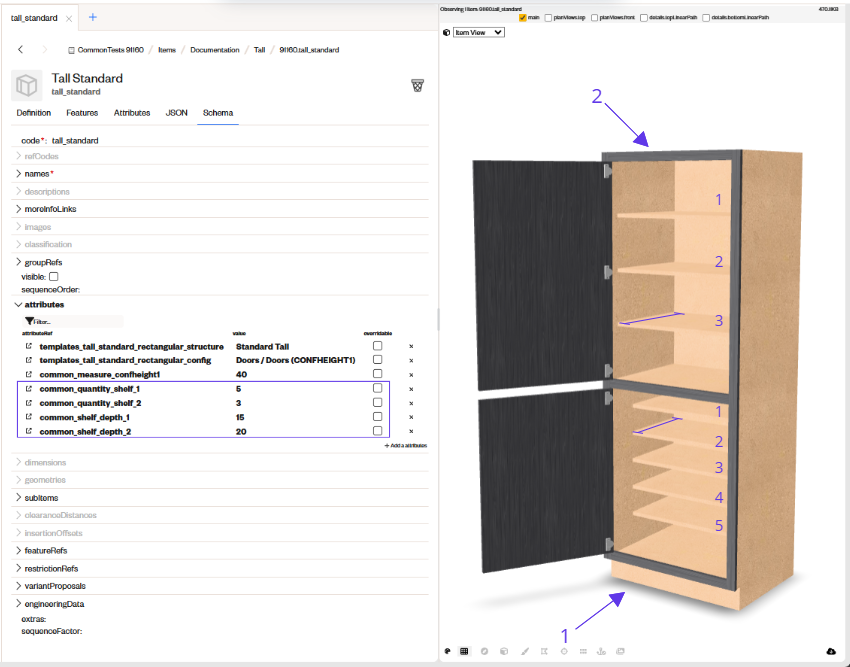The height and width of the screenshot is (667, 850).
Task: Click the back navigation arrow
Action: [21, 49]
